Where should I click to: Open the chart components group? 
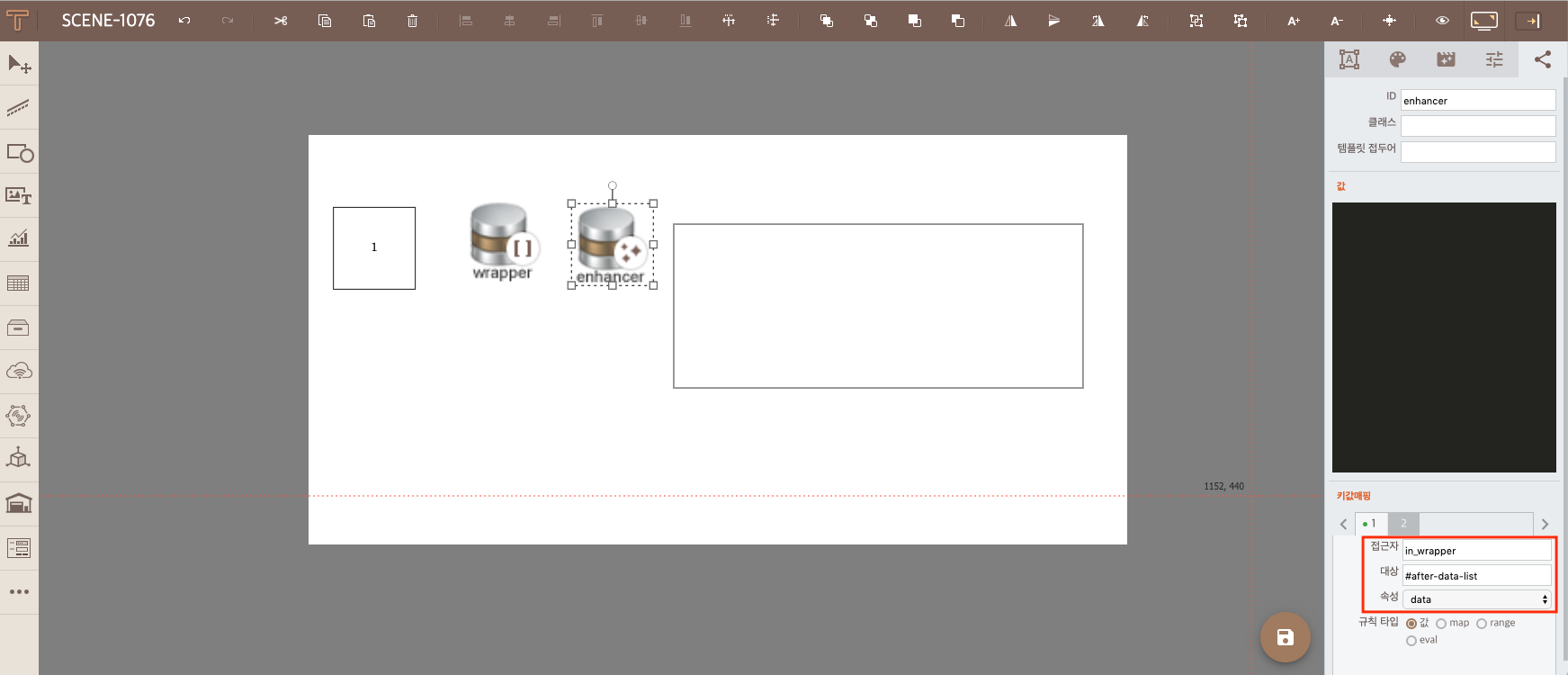[x=19, y=238]
